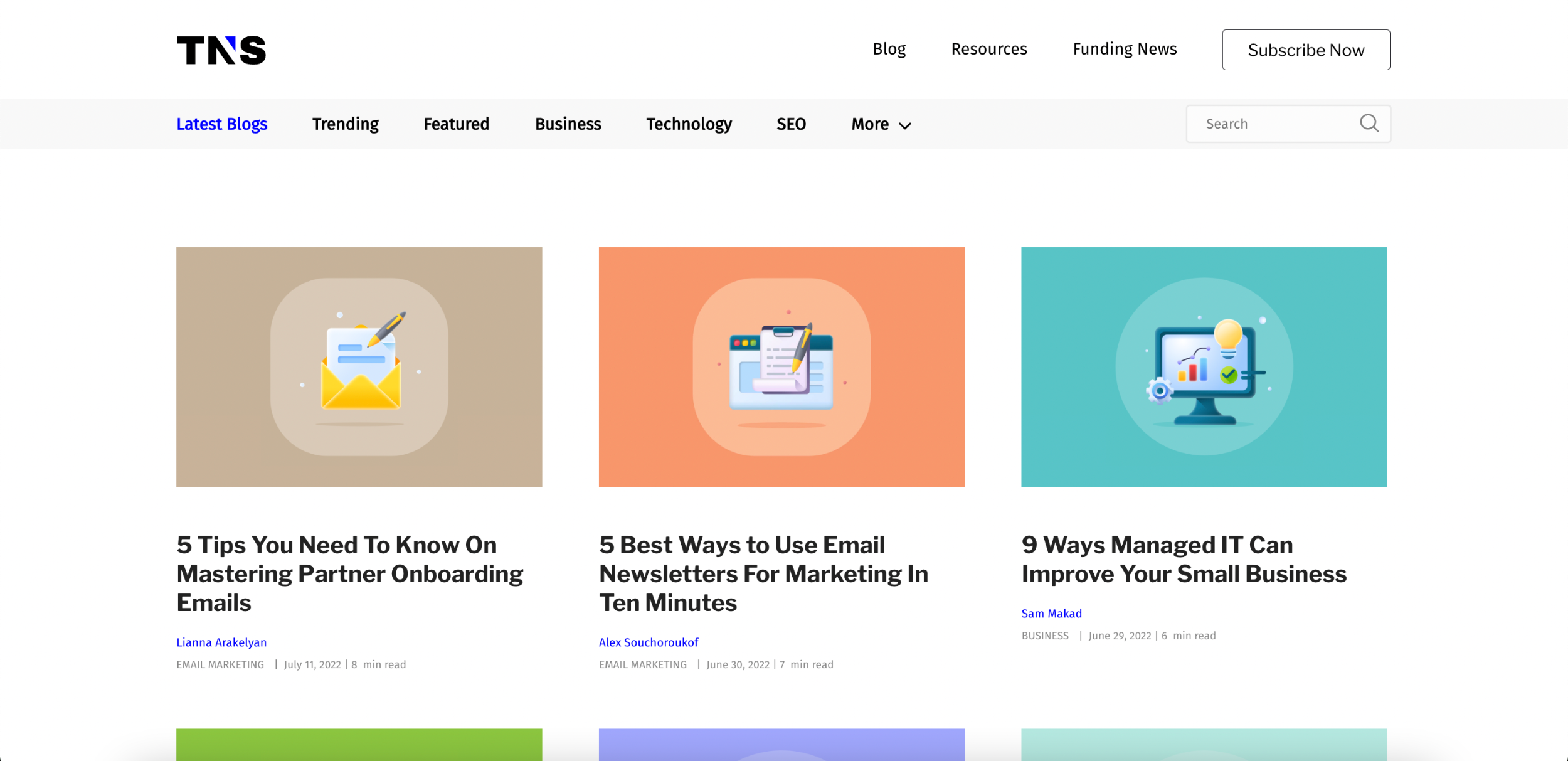Click the TNS logo
The height and width of the screenshot is (761, 1568).
(221, 50)
